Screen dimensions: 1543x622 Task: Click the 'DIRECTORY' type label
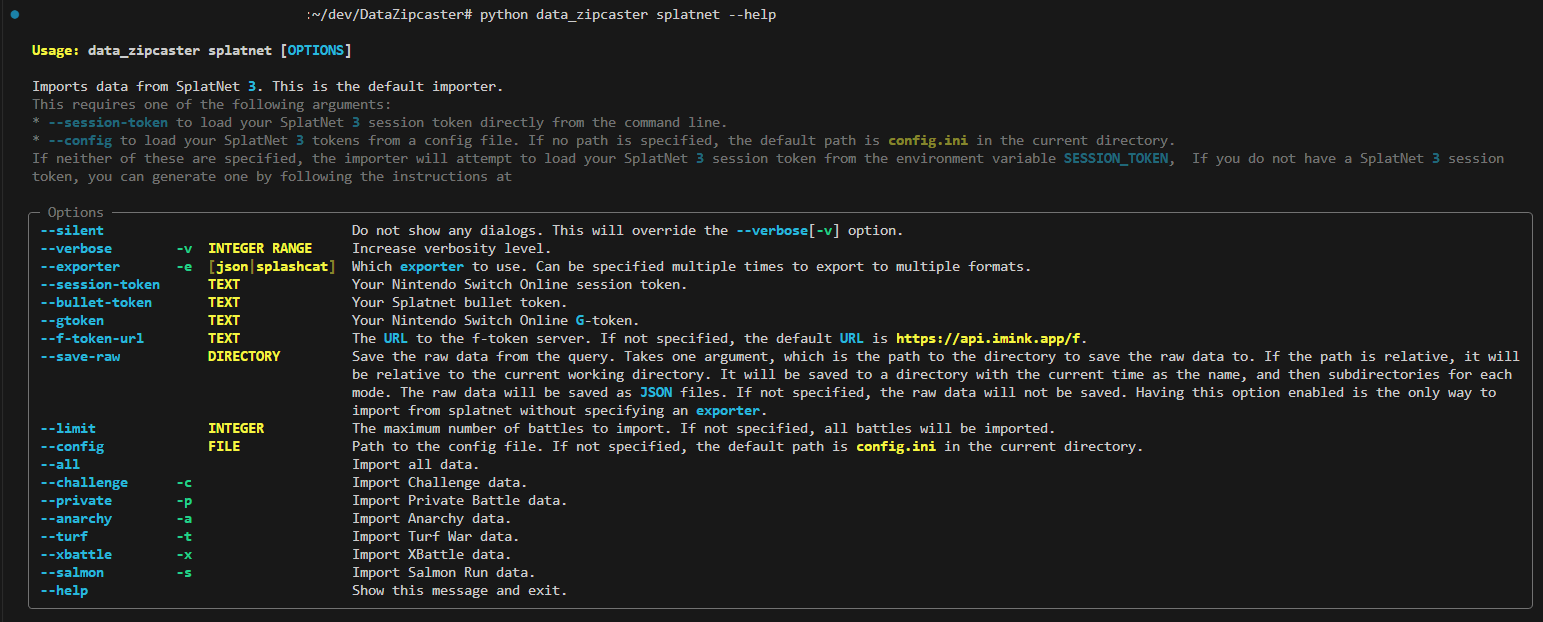pyautogui.click(x=244, y=357)
